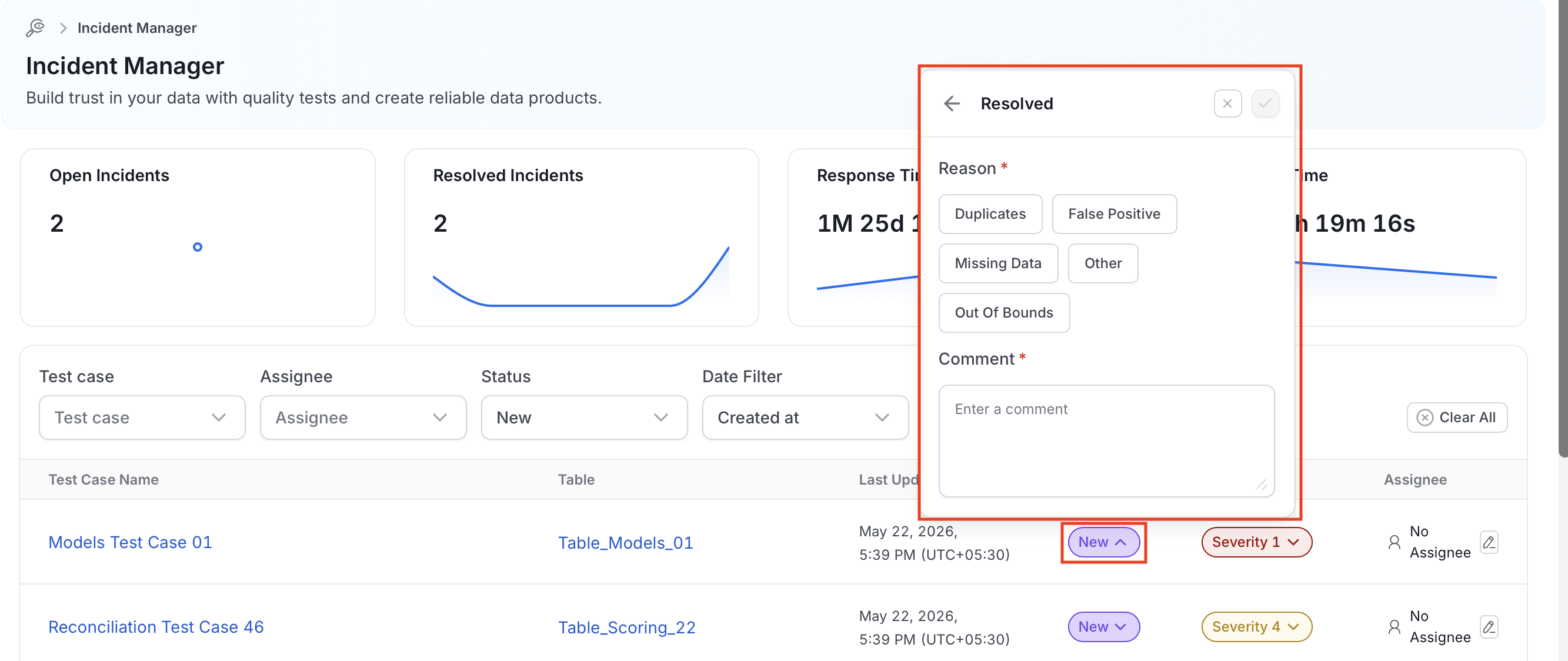Expand Severity 1 dropdown pill
The image size is (1568, 661).
1256,542
